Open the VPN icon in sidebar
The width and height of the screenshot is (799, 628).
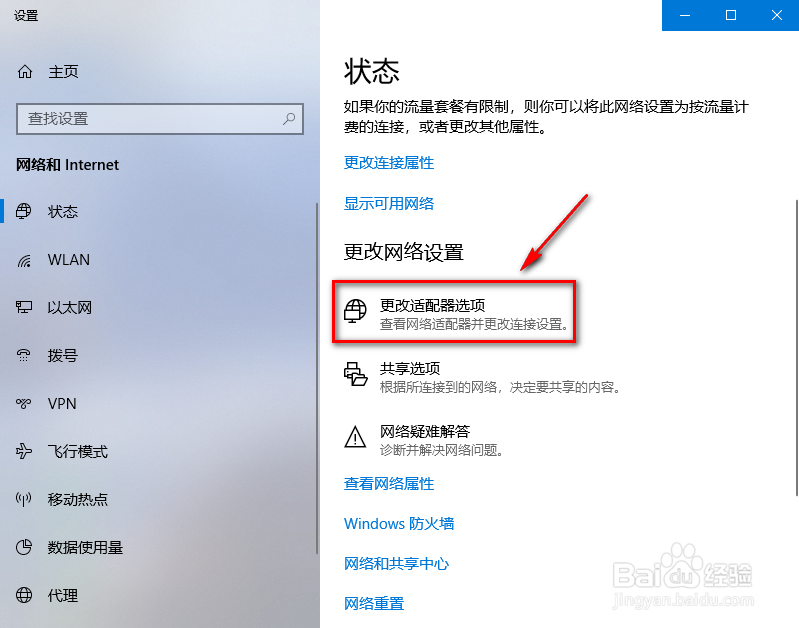pyautogui.click(x=24, y=403)
